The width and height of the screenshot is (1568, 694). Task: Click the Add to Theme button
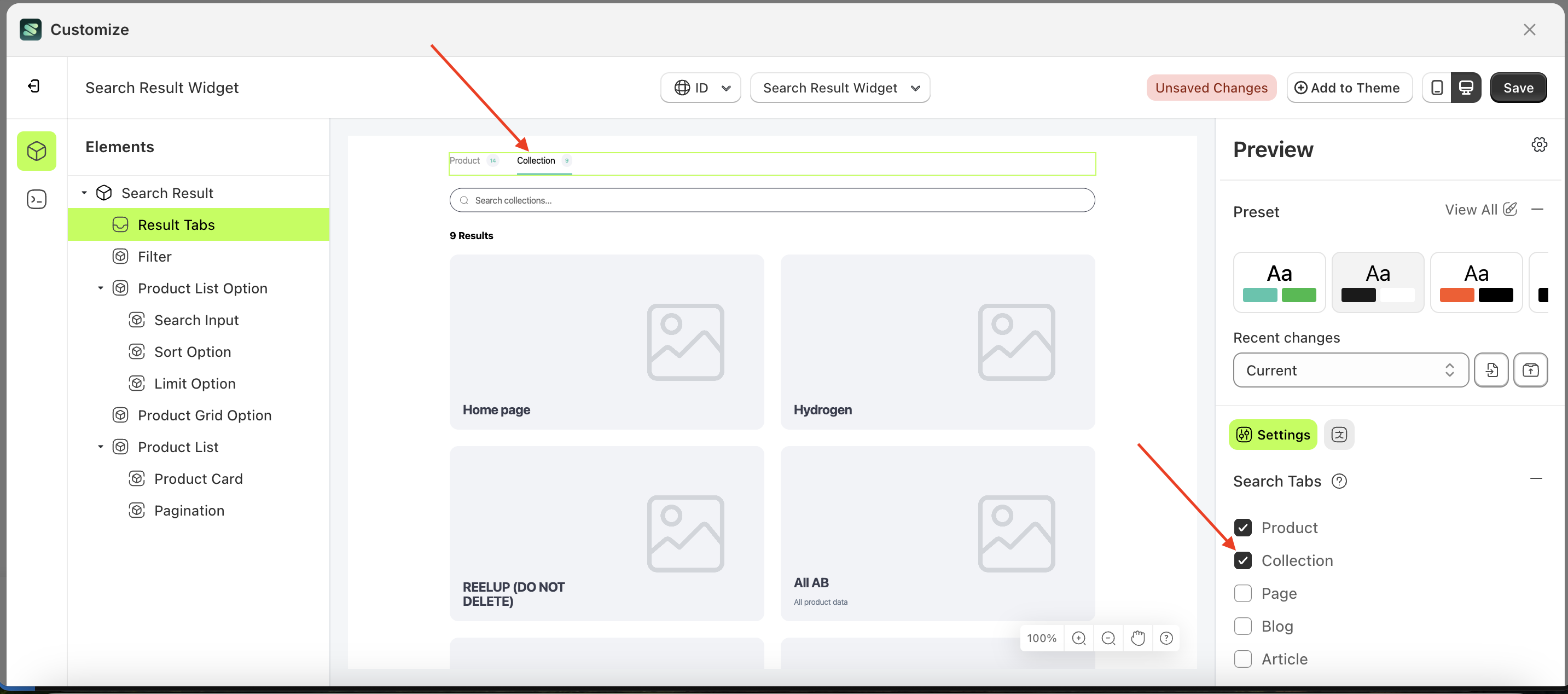[1349, 87]
